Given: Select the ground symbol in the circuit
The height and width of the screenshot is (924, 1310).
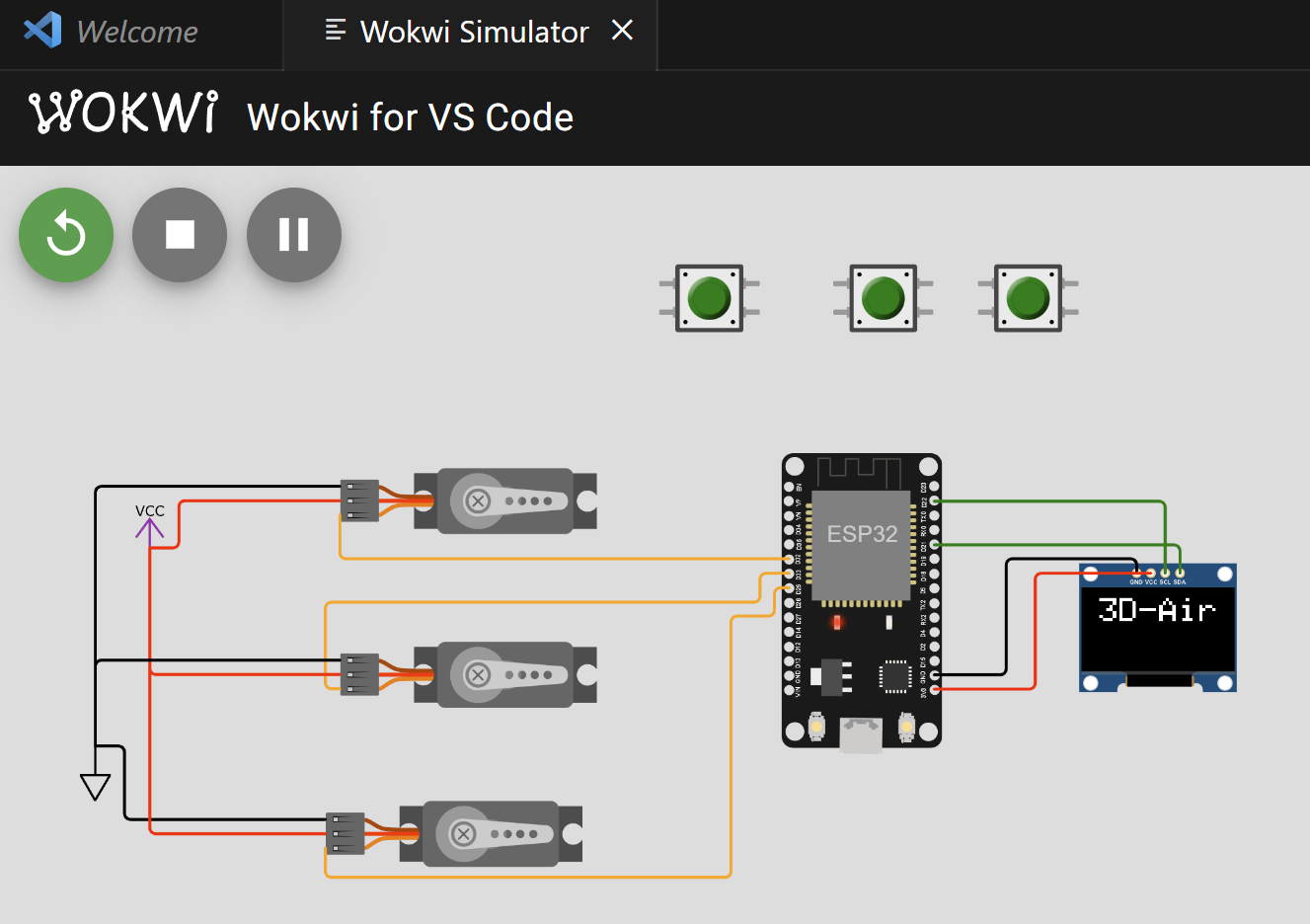Looking at the screenshot, I should [x=96, y=786].
